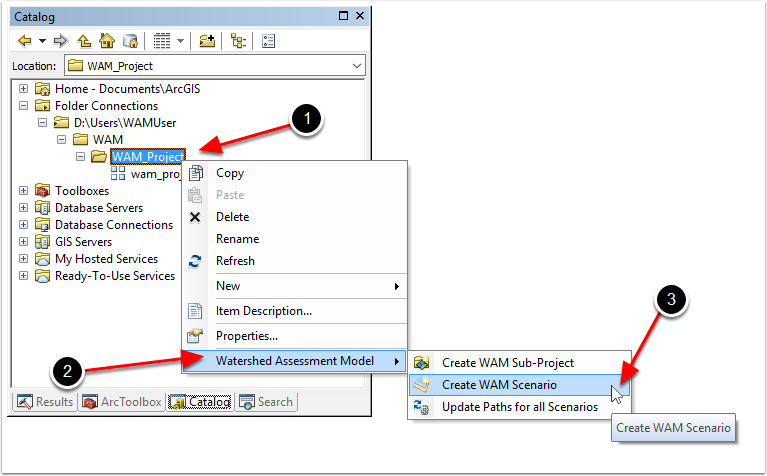Select Database Connections in the tree
The width and height of the screenshot is (767, 476).
point(114,225)
